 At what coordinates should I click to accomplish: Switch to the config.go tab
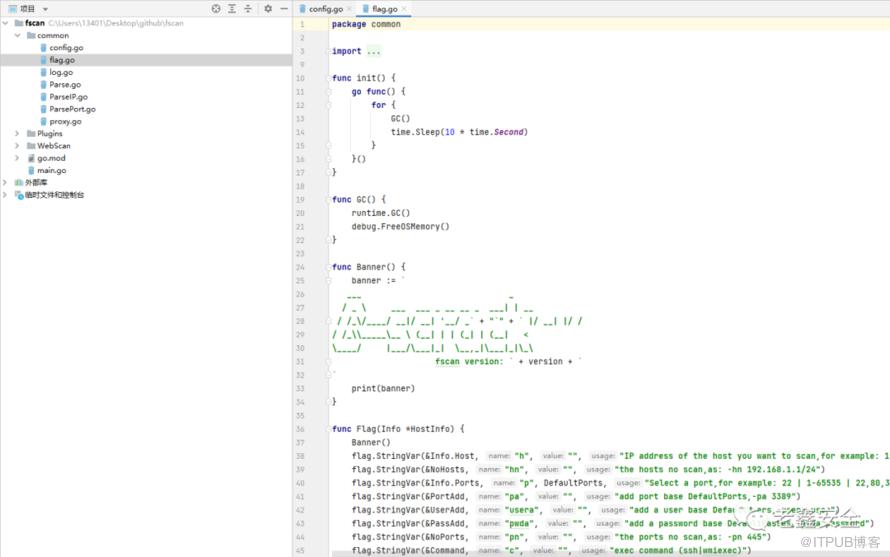click(x=325, y=9)
